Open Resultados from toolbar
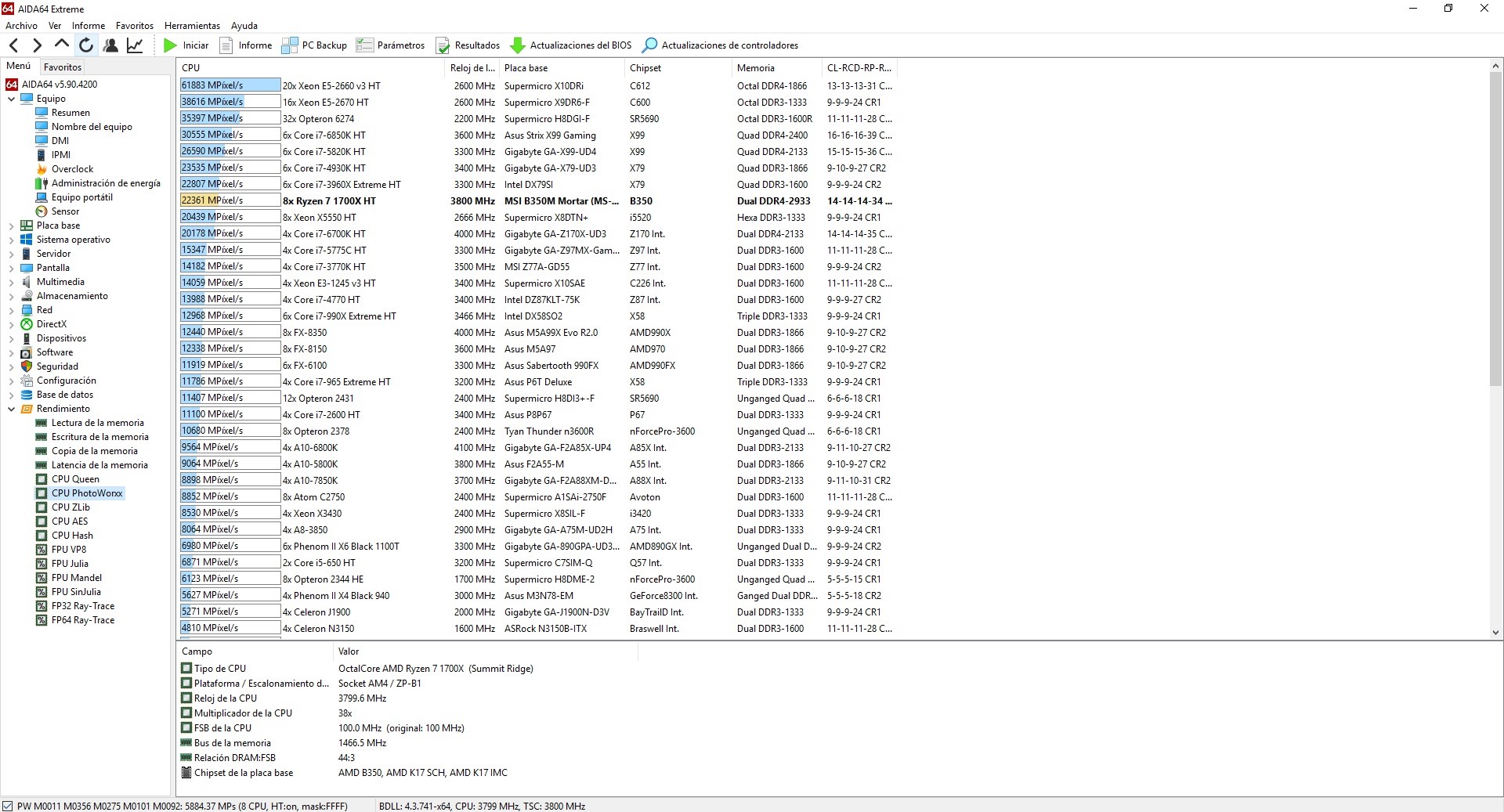This screenshot has height=812, width=1504. point(468,45)
